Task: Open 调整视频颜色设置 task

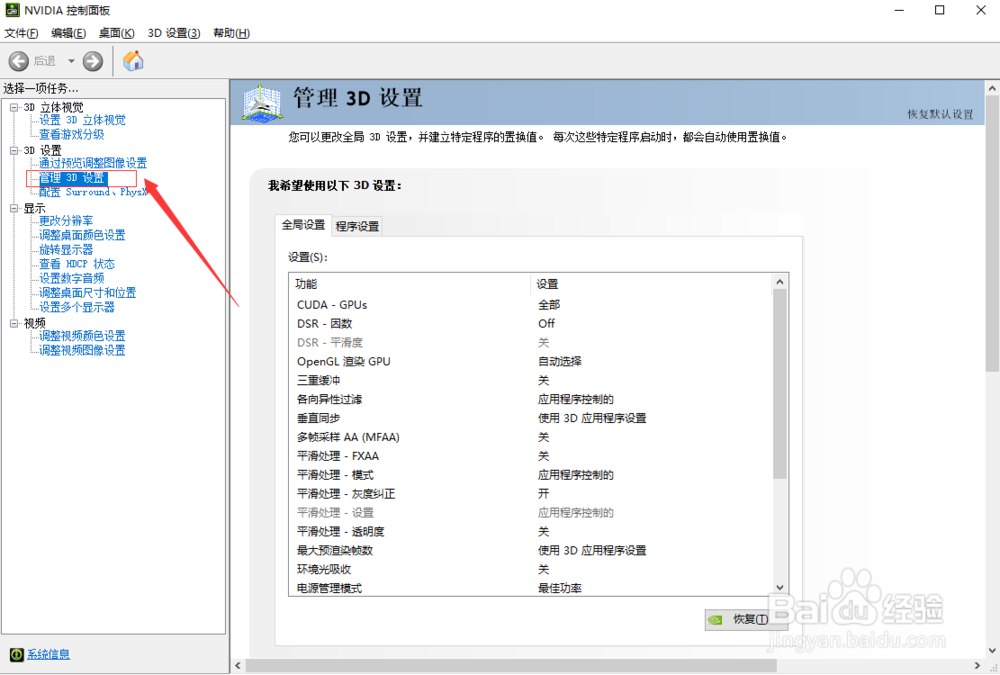Action: click(x=82, y=336)
